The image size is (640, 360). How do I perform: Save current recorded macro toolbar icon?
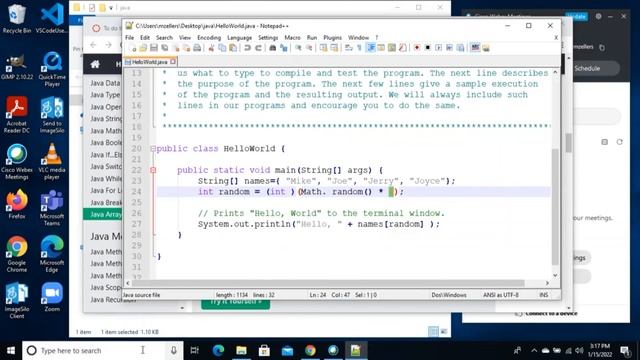(x=460, y=48)
